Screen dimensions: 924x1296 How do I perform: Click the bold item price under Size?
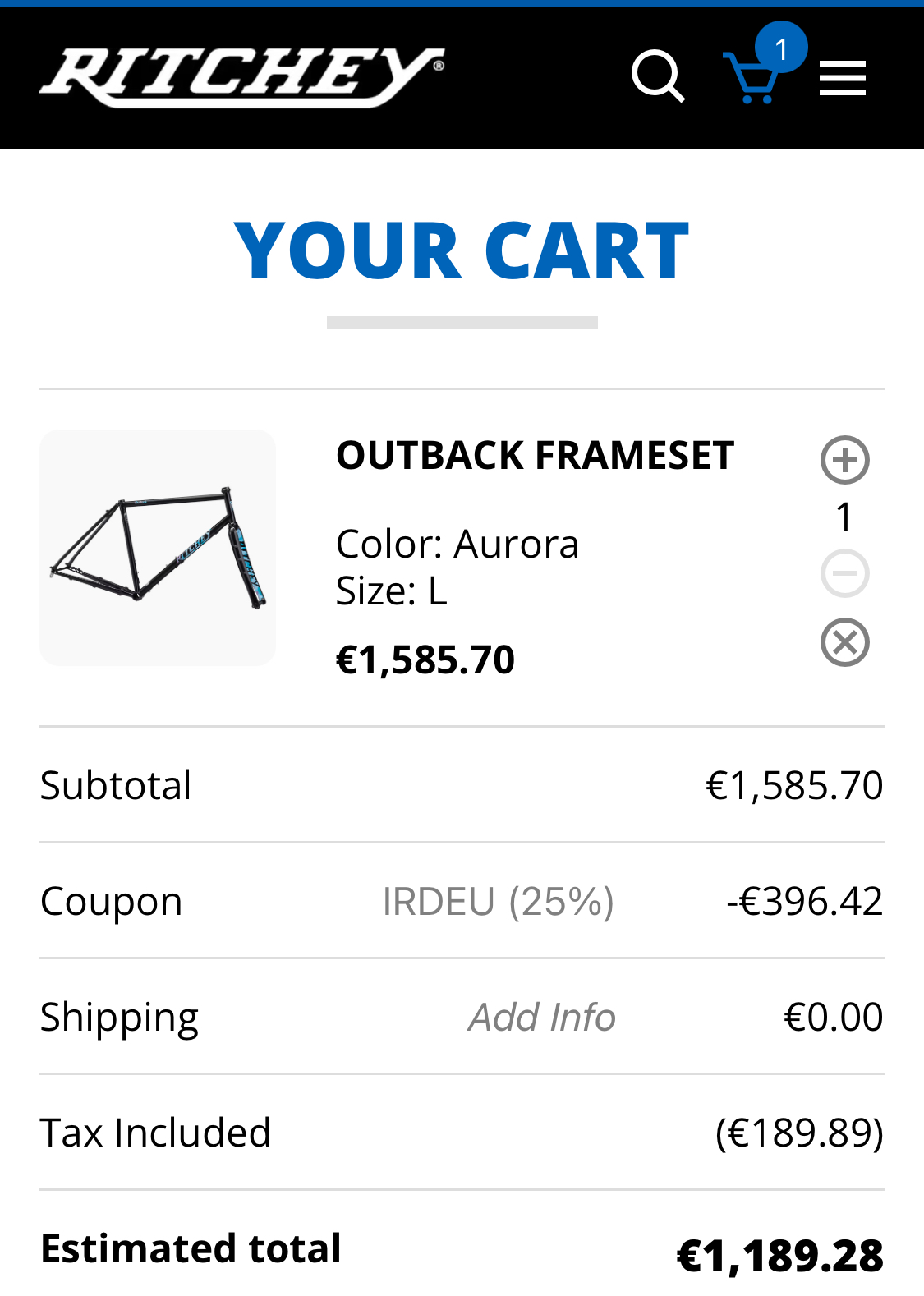(x=425, y=659)
